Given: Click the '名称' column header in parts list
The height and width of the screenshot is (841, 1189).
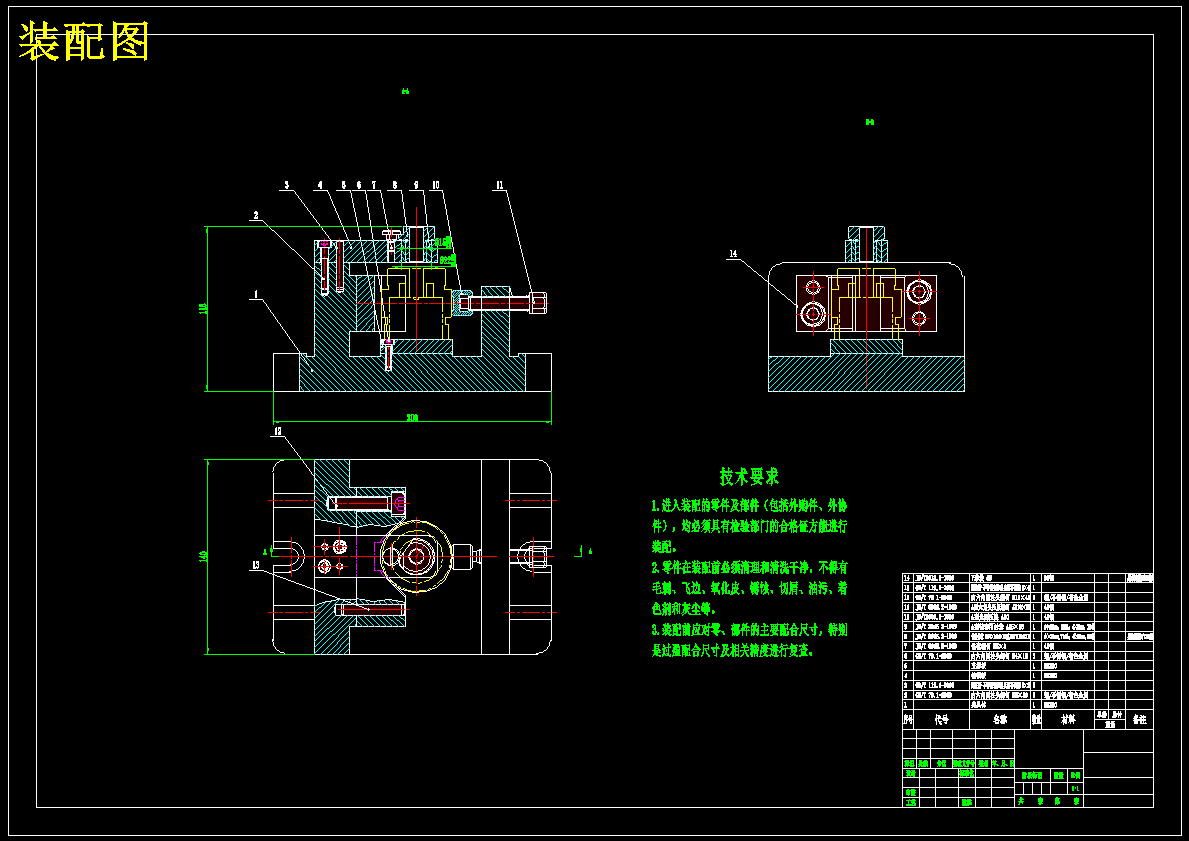Looking at the screenshot, I should click(1001, 720).
